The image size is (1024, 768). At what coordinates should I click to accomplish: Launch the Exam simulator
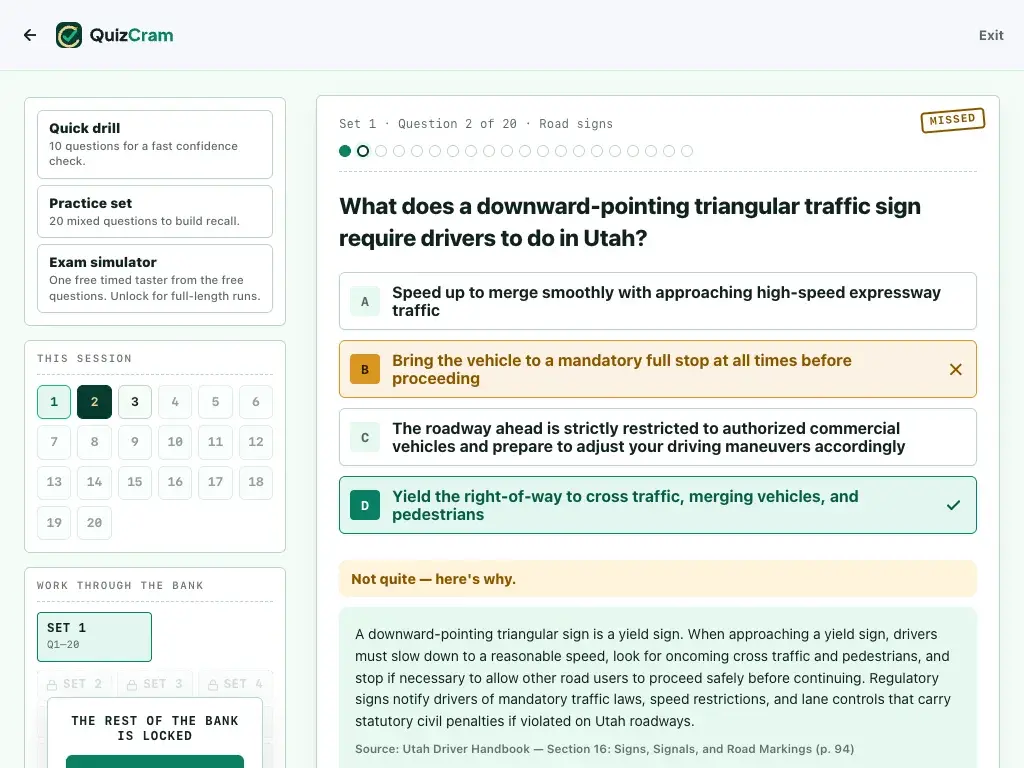pyautogui.click(x=155, y=279)
